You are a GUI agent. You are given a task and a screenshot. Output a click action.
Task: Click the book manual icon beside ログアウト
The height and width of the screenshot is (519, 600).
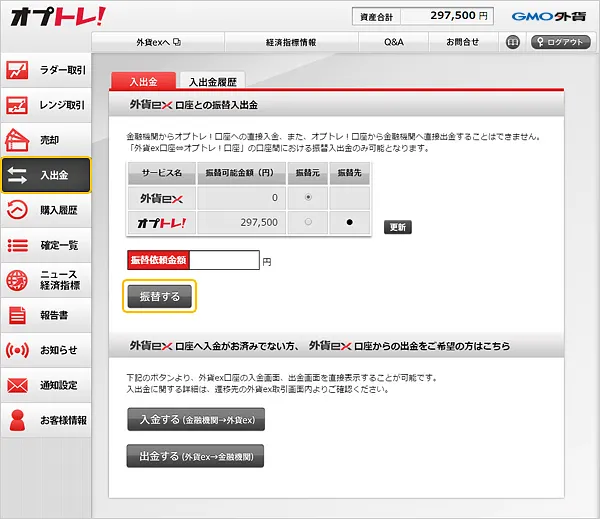513,42
